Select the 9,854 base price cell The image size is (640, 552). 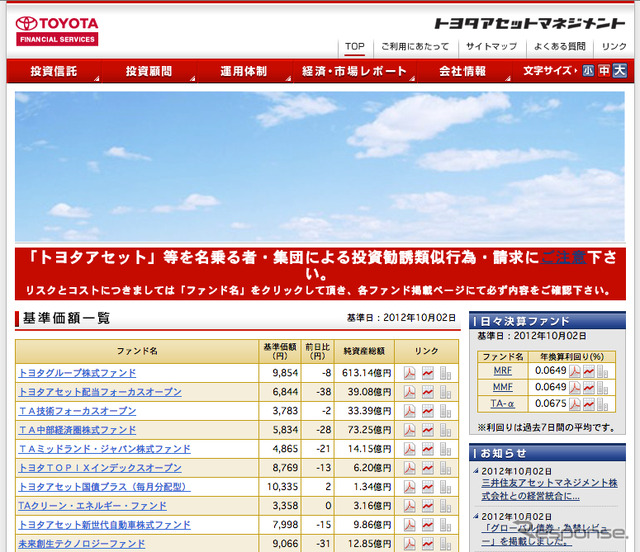coord(280,373)
